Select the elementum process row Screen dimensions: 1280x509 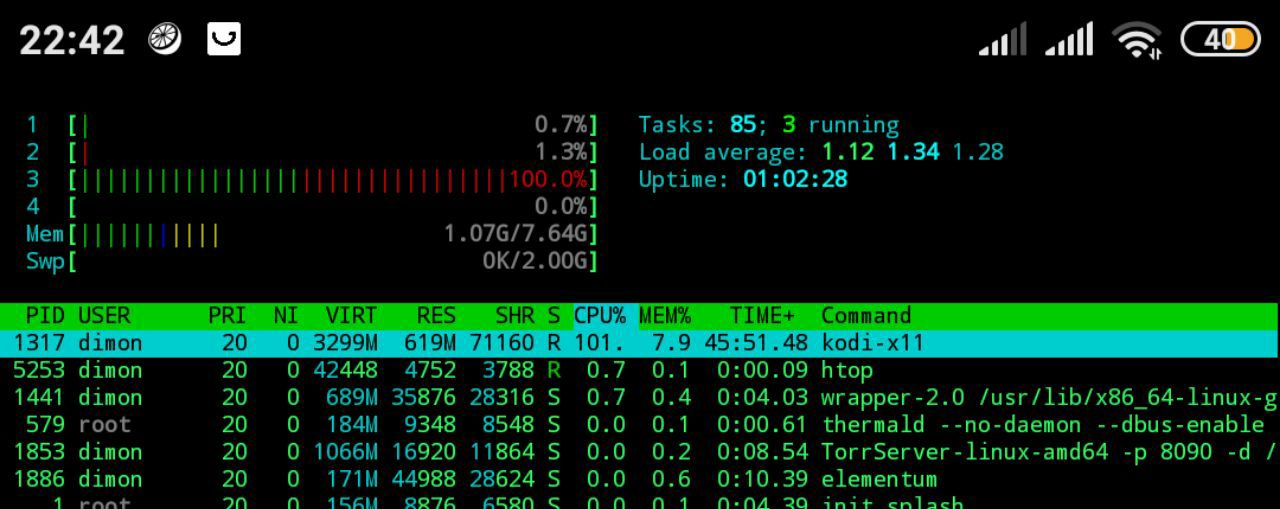pyautogui.click(x=640, y=479)
